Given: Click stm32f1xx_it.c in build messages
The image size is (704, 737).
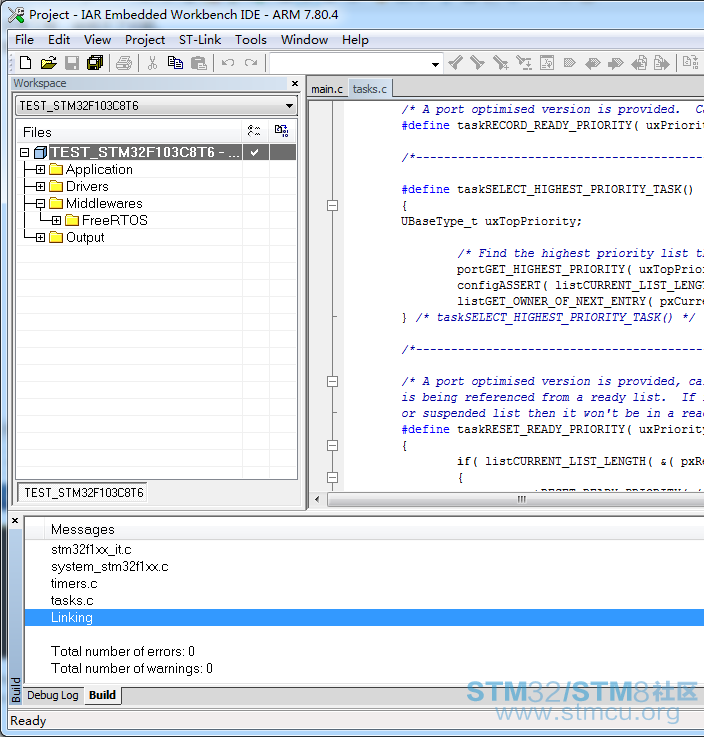Looking at the screenshot, I should 91,549.
